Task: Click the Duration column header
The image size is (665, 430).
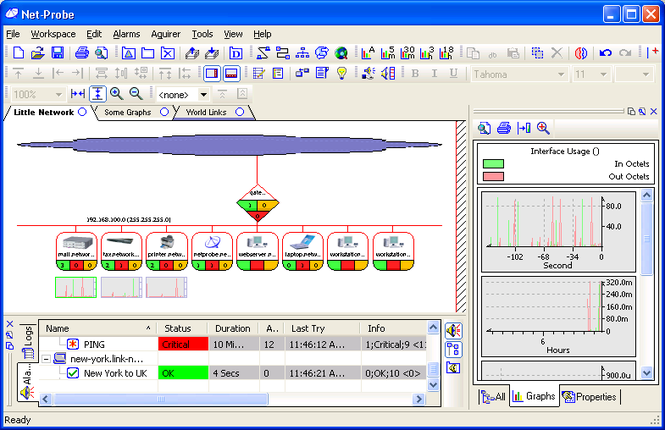Action: (233, 328)
